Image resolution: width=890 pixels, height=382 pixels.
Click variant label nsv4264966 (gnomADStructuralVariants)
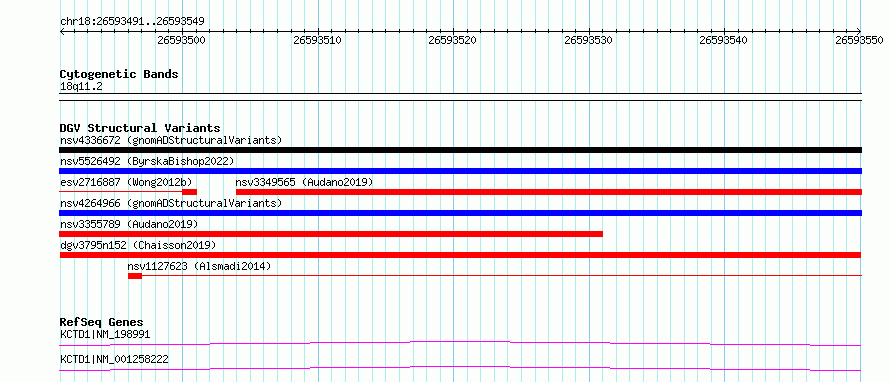[171, 203]
